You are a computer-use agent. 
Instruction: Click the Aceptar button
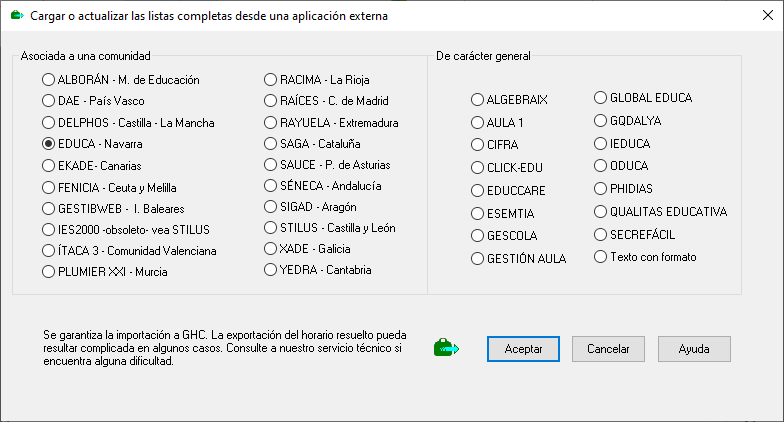(x=523, y=349)
